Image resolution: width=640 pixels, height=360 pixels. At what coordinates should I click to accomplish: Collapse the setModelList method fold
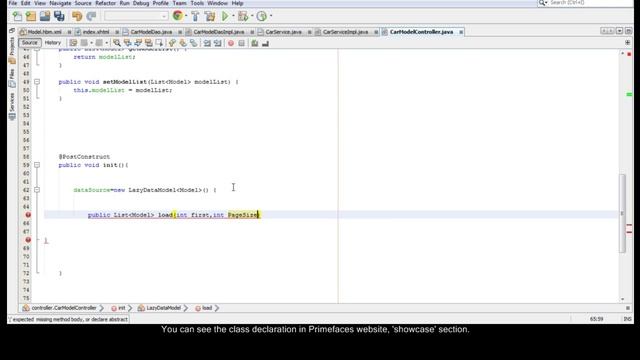pos(37,82)
